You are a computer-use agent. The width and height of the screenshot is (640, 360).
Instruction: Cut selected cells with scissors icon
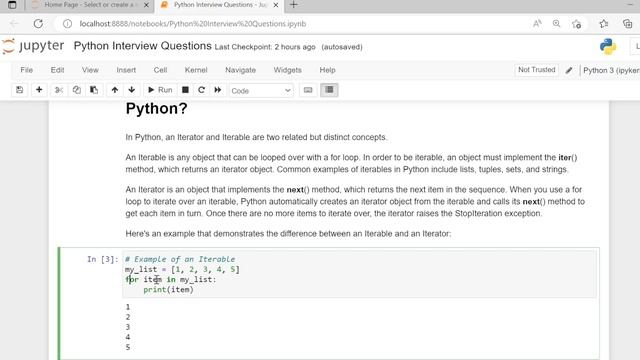point(59,90)
